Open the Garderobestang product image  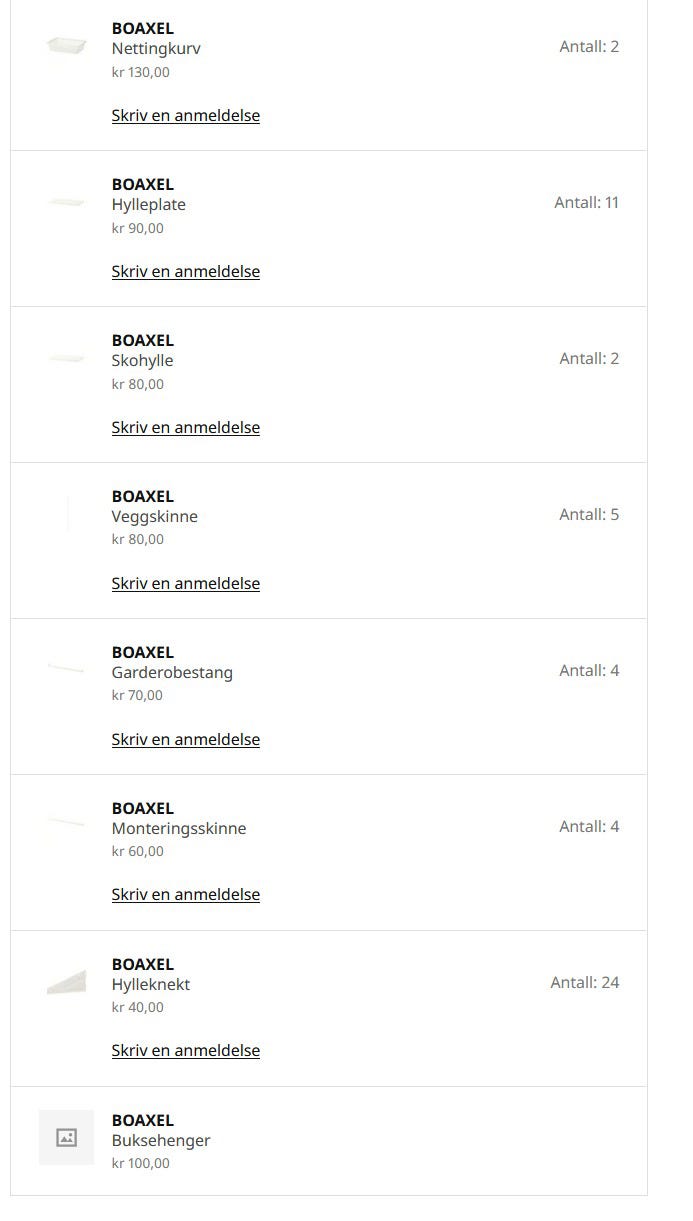pos(66,668)
